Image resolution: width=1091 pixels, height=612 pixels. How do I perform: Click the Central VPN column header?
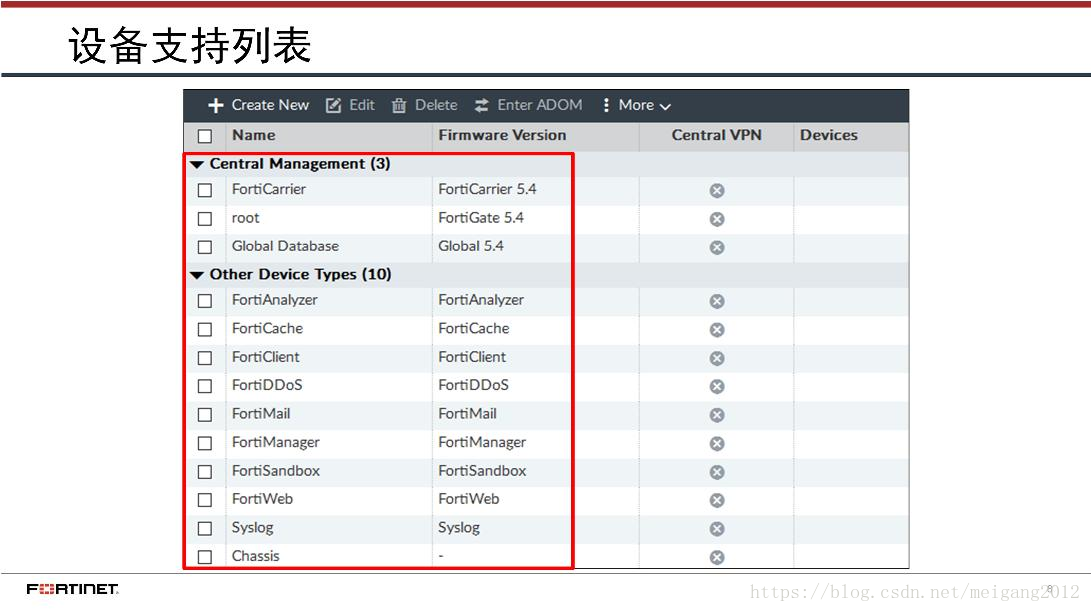coord(717,136)
